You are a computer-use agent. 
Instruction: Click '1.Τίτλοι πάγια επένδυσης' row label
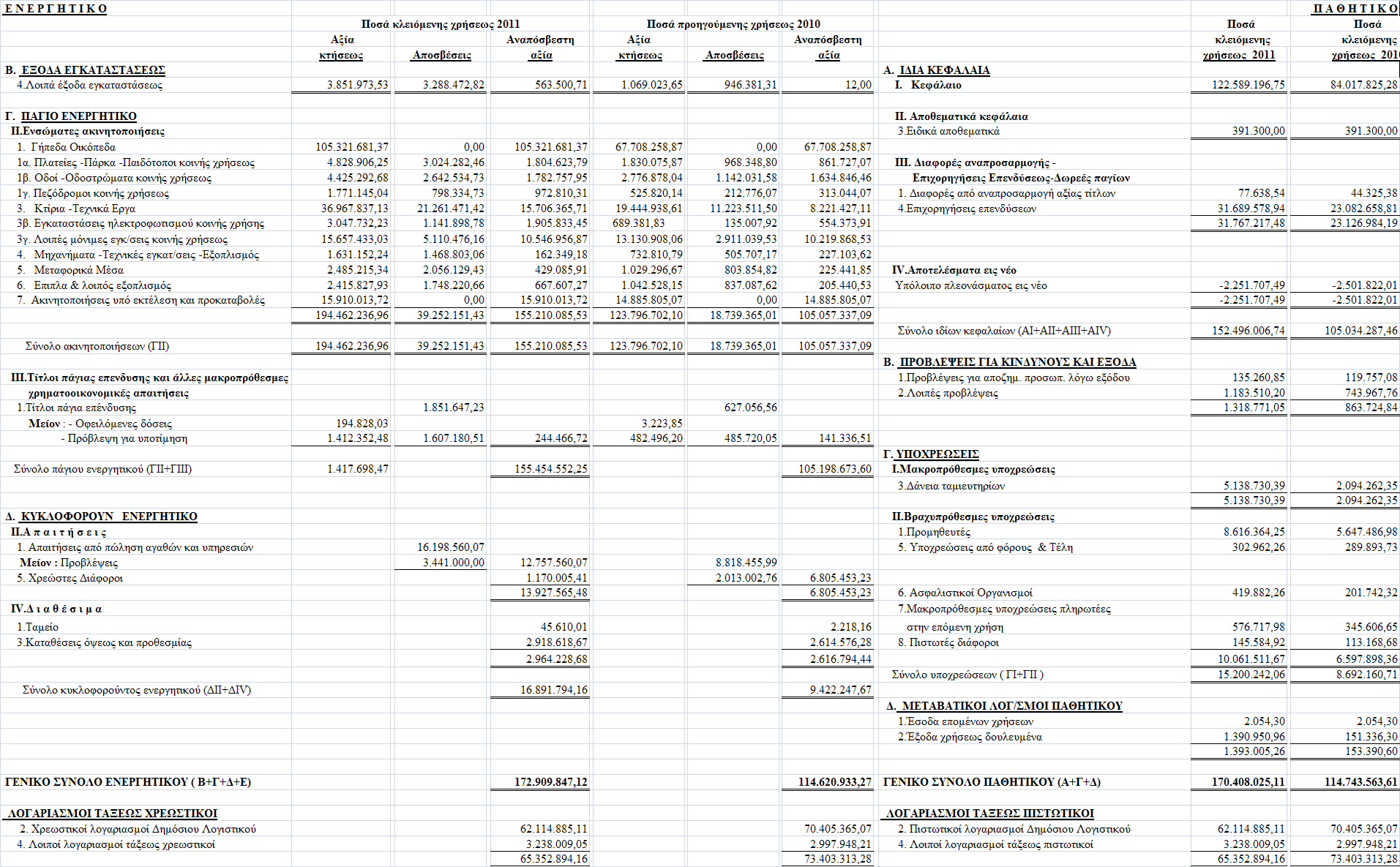(77, 408)
